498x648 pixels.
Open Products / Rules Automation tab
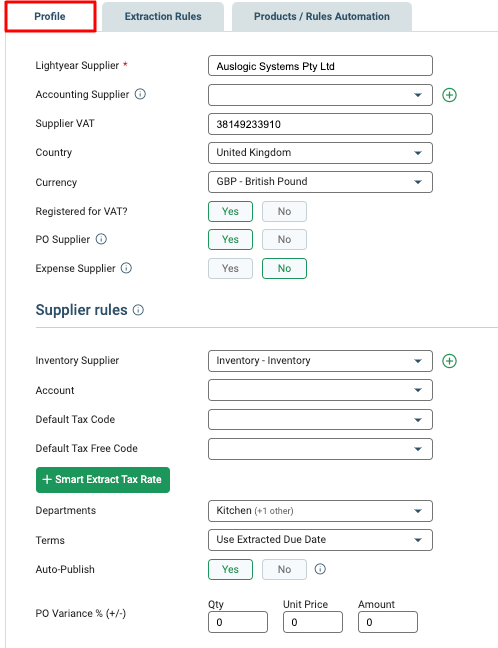[322, 17]
